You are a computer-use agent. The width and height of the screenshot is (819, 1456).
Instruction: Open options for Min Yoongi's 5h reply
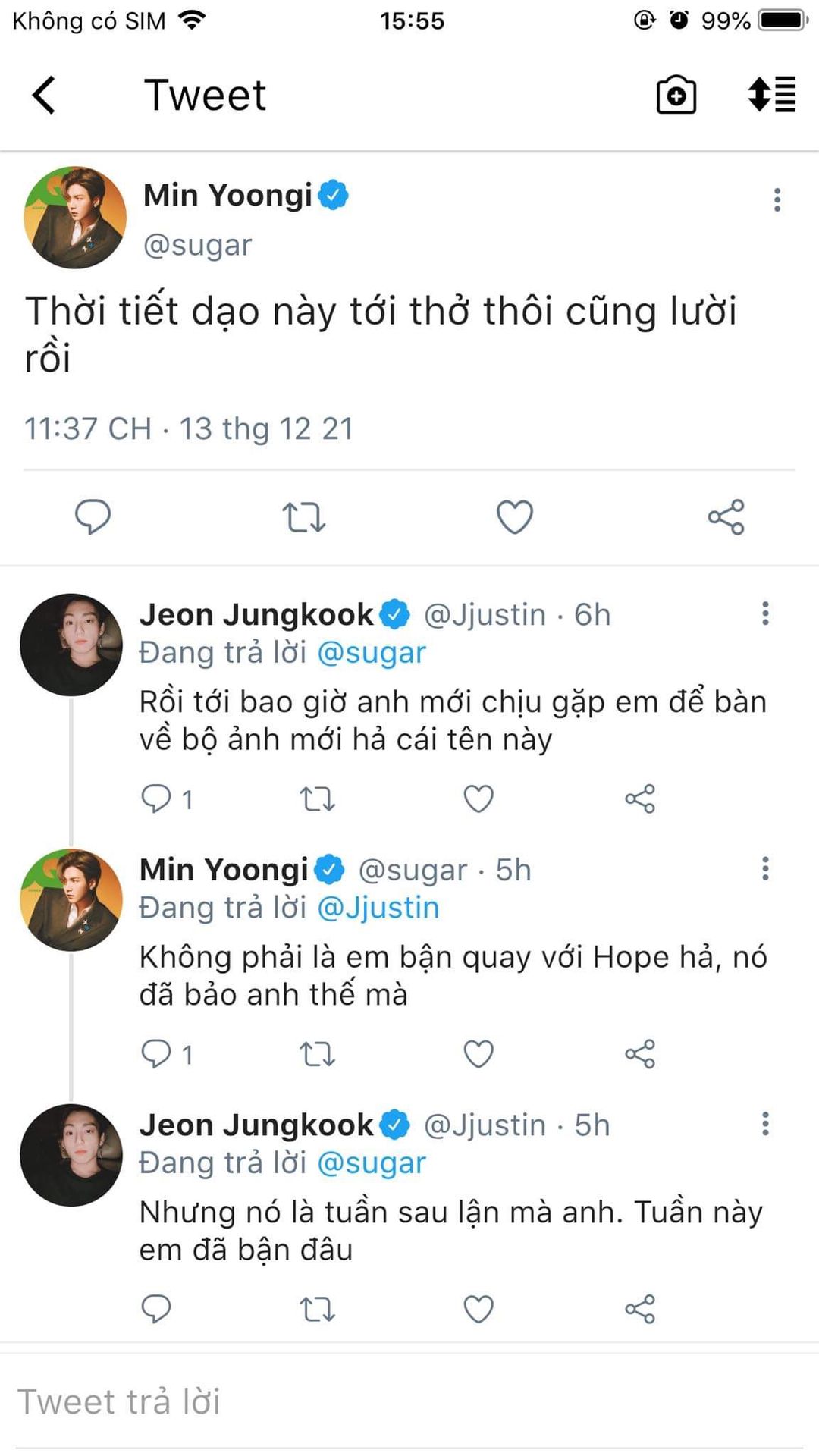click(765, 868)
